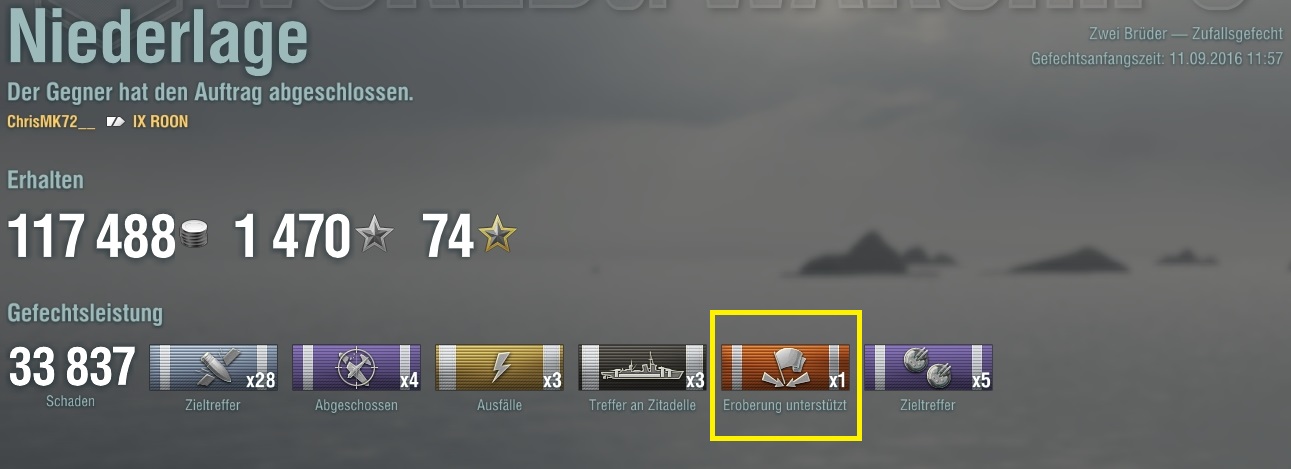Viewport: 1291px width, 469px height.
Task: Click the gold star free XP icon
Action: click(497, 237)
